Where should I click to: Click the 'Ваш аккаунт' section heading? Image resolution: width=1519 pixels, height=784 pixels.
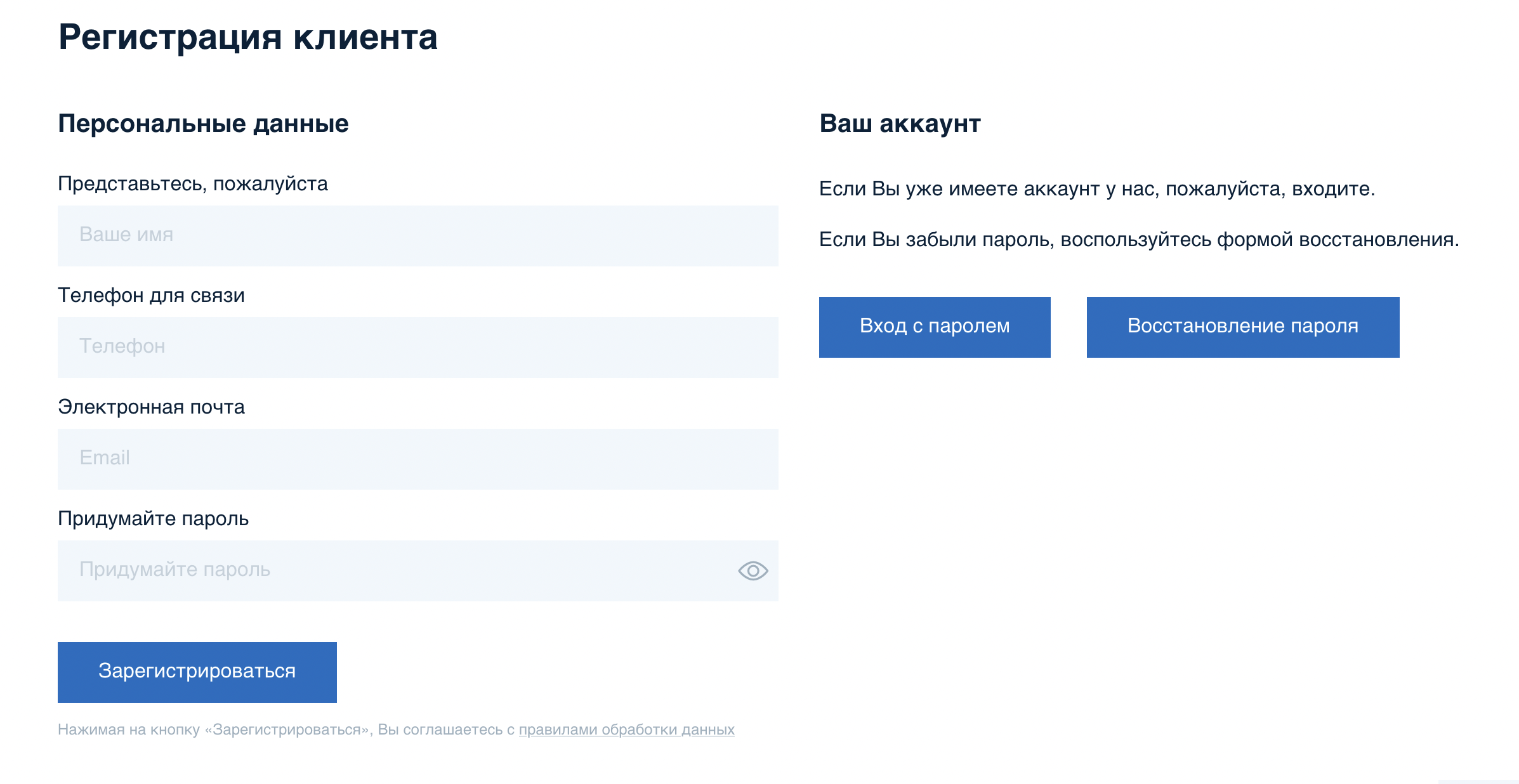[899, 124]
